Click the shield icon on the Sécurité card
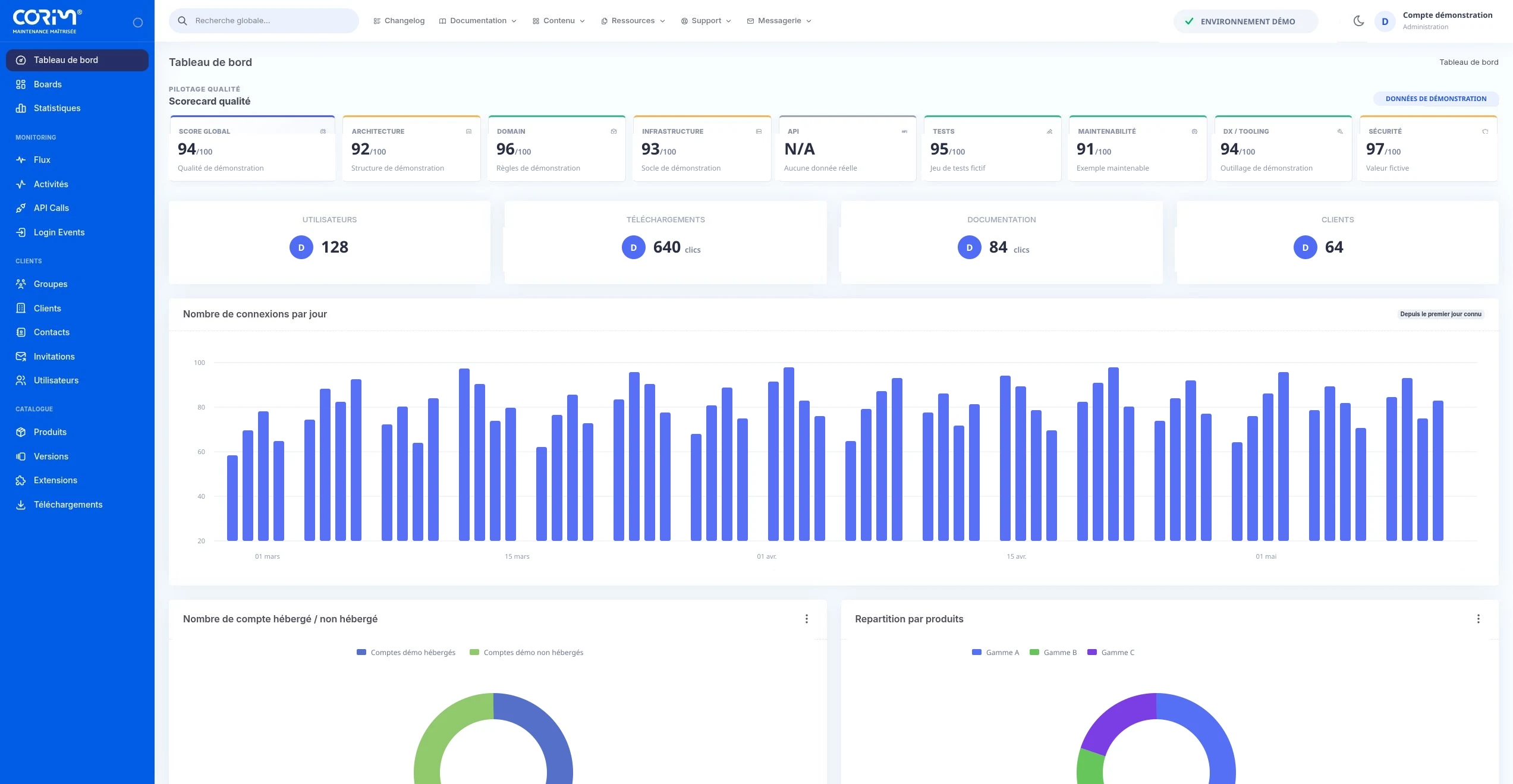The image size is (1513, 784). pos(1485,131)
